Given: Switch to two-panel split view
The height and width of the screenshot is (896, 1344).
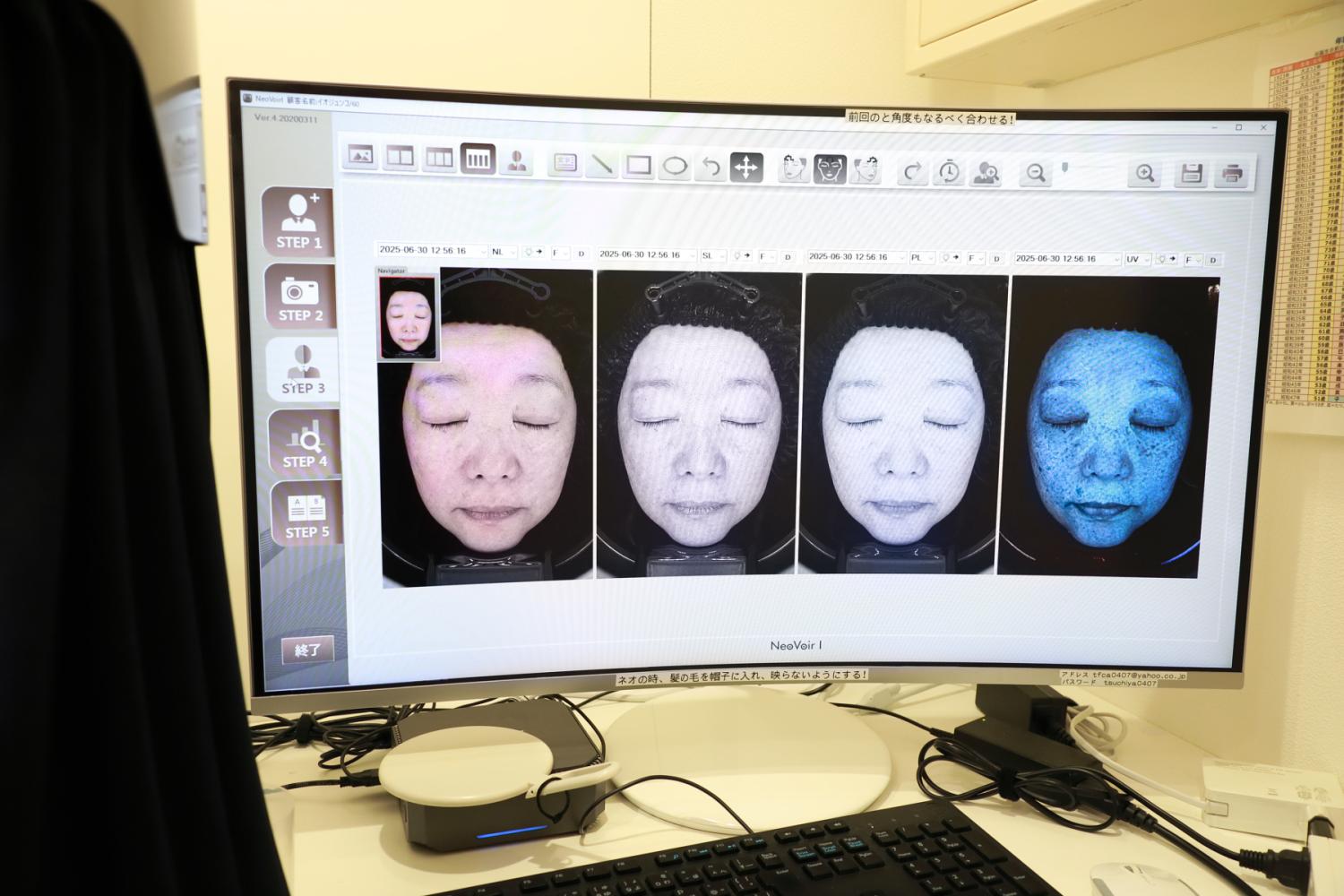Looking at the screenshot, I should point(400,158).
